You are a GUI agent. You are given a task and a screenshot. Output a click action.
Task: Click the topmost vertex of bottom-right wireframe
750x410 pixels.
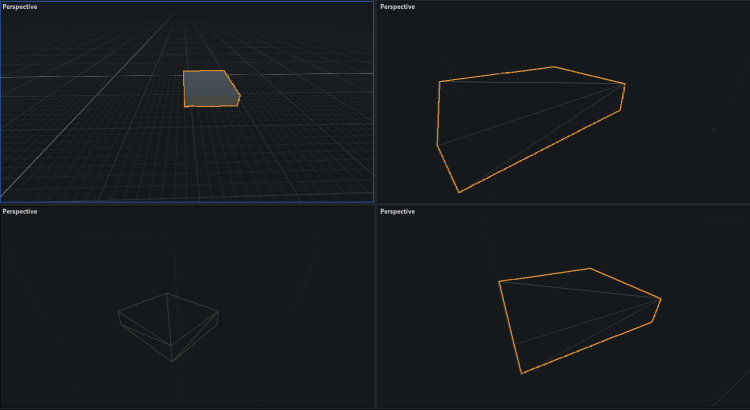(591, 268)
